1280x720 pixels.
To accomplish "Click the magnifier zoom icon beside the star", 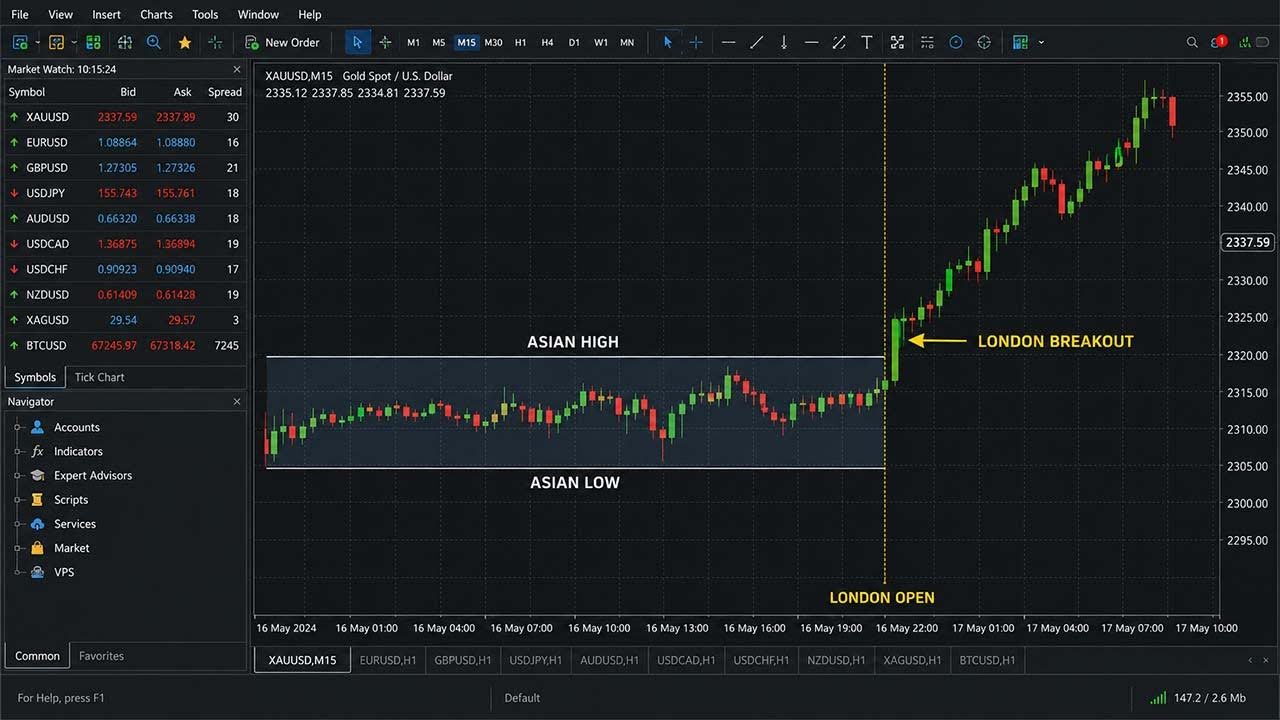I will click(154, 42).
